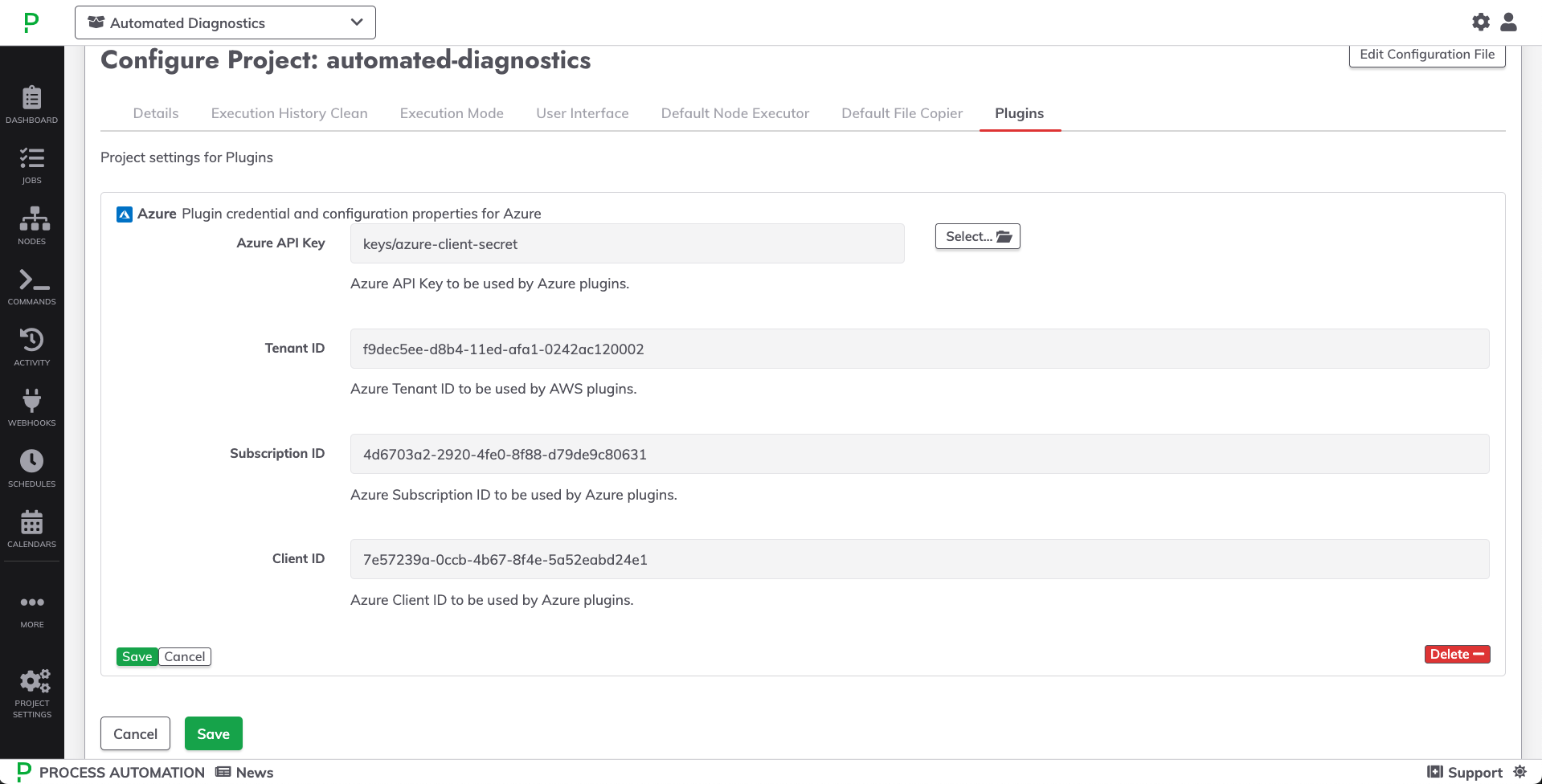Select the Default Node Executor tab

[x=735, y=113]
